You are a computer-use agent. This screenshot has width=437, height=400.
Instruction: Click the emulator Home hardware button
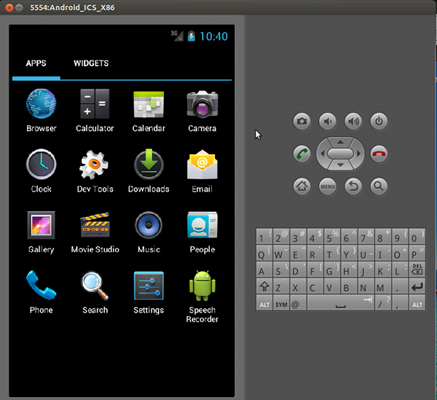point(302,186)
